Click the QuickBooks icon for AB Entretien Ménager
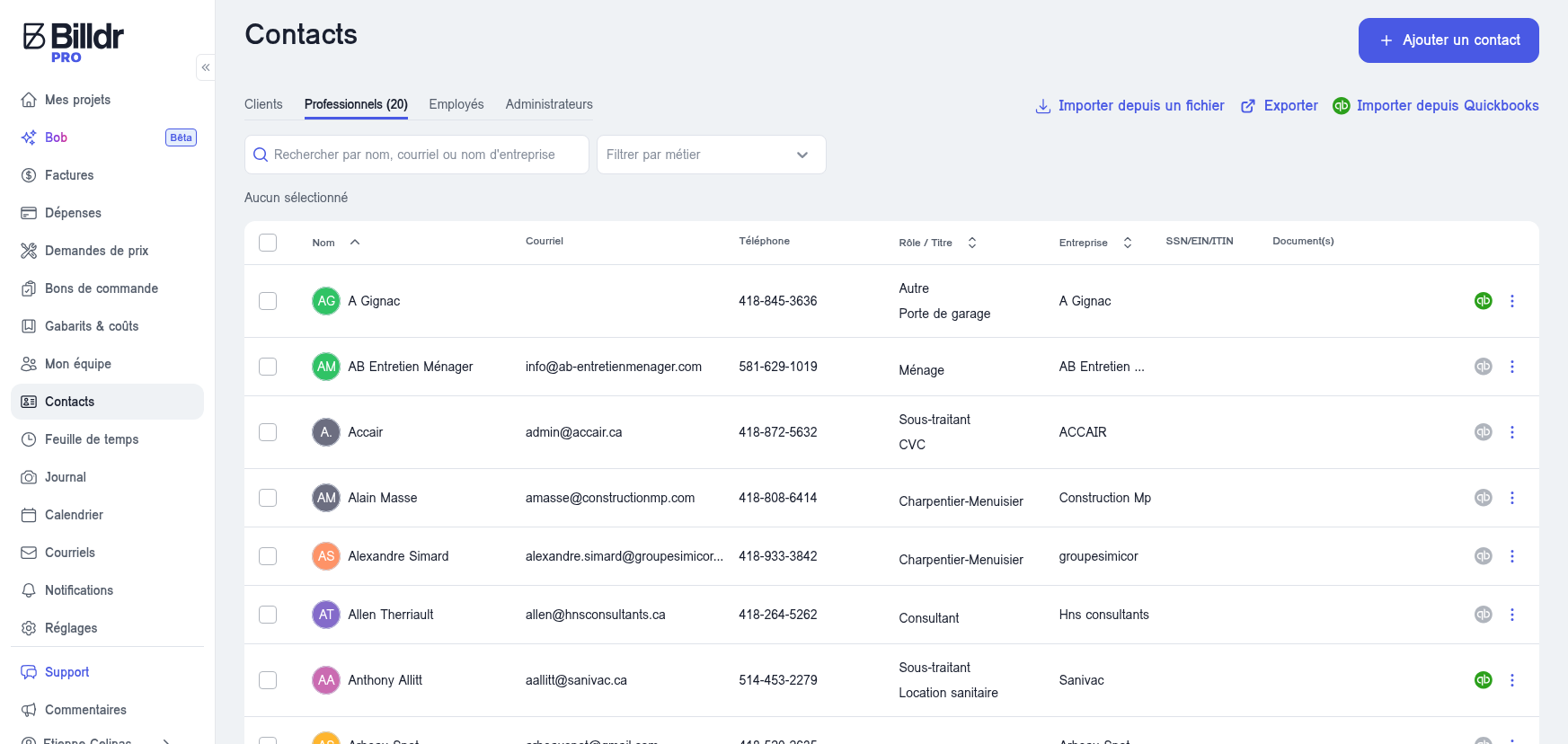Image resolution: width=1568 pixels, height=744 pixels. pos(1484,367)
